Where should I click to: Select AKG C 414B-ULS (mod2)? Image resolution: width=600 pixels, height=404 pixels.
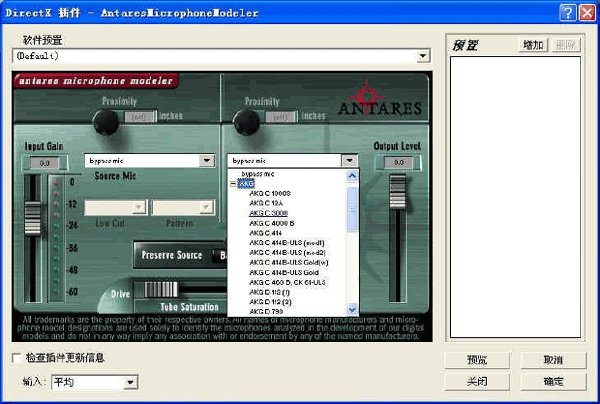[287, 252]
